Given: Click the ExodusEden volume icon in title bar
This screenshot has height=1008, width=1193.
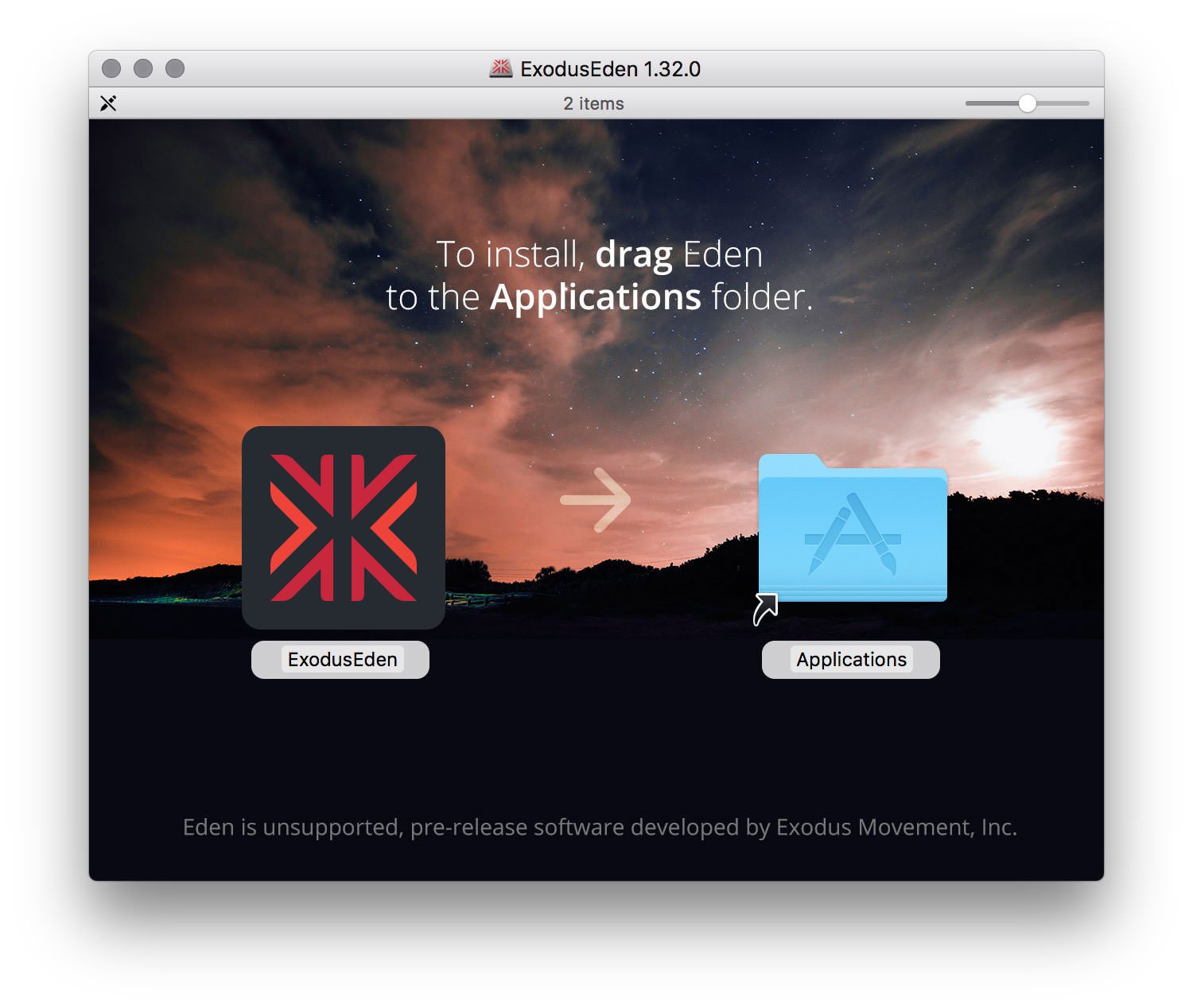Looking at the screenshot, I should pos(501,68).
